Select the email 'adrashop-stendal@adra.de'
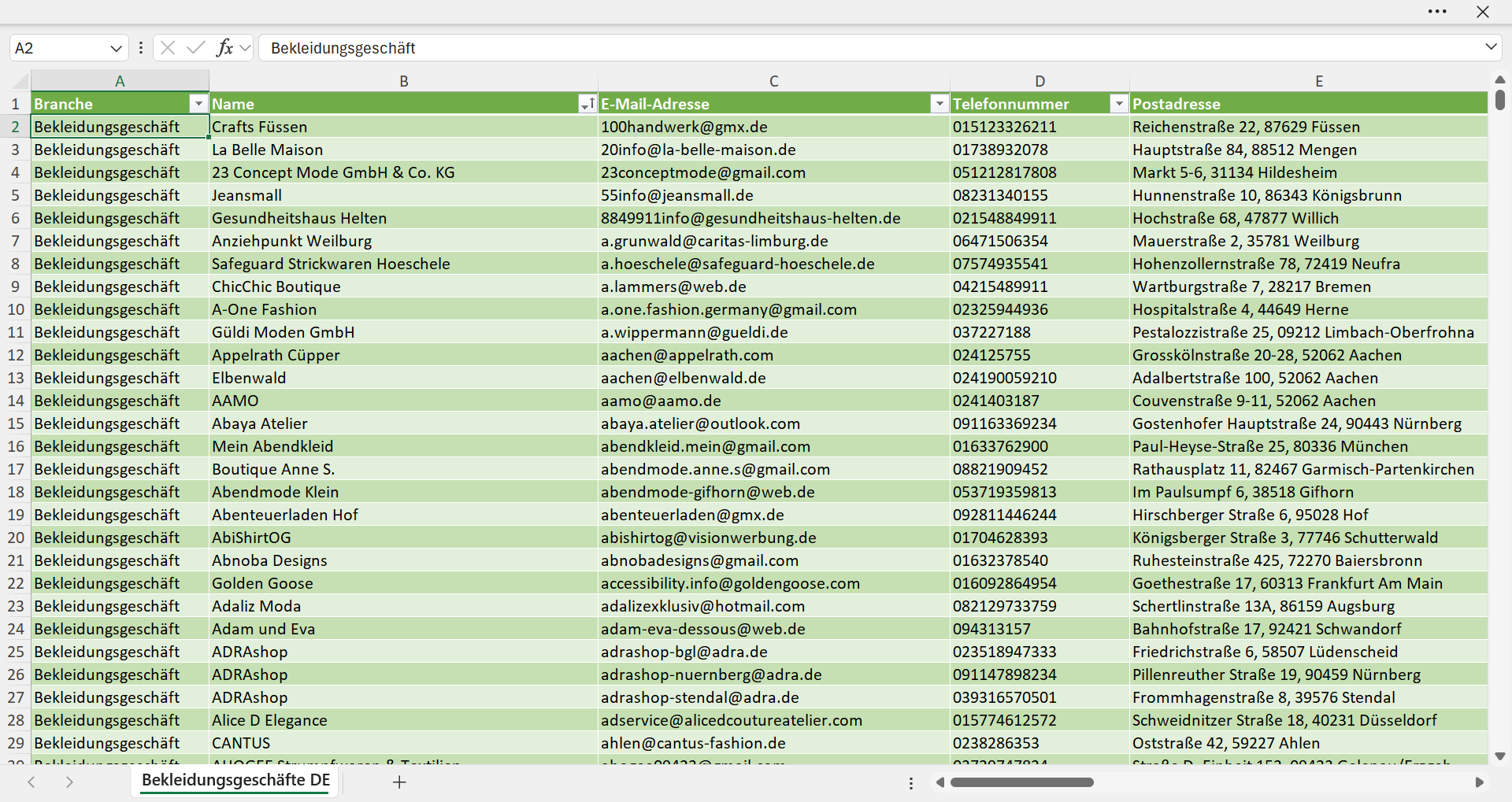The width and height of the screenshot is (1512, 802). [x=774, y=697]
